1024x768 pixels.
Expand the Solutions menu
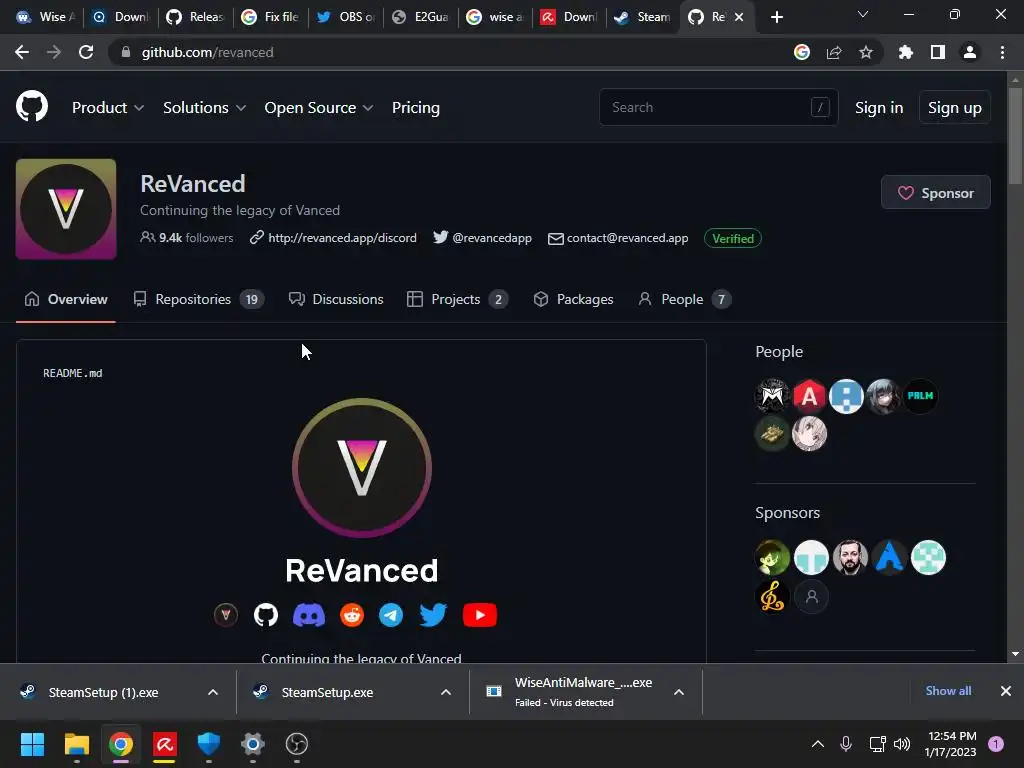204,108
